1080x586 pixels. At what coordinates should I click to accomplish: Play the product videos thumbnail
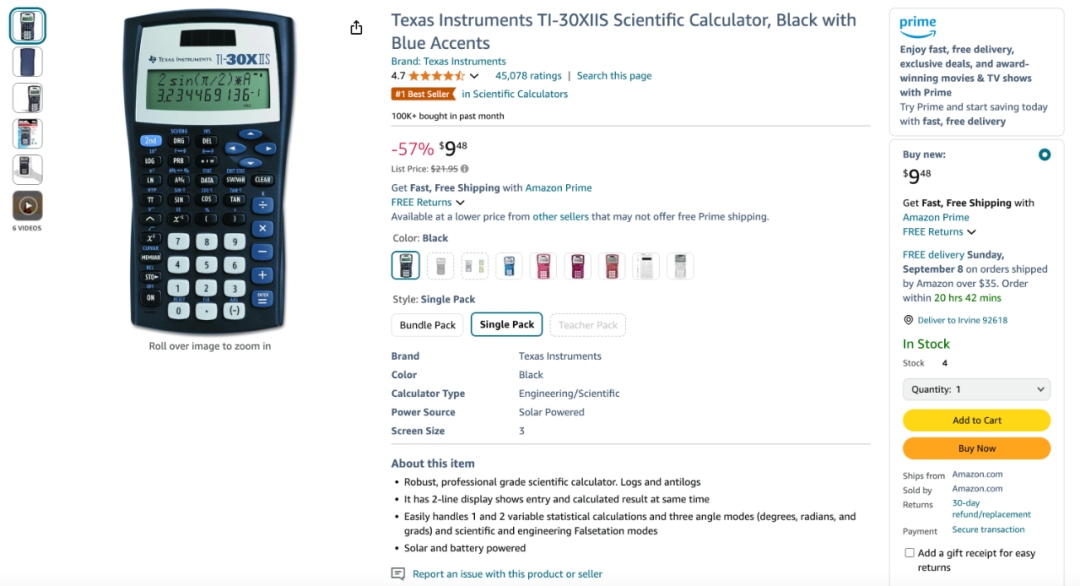click(x=28, y=206)
